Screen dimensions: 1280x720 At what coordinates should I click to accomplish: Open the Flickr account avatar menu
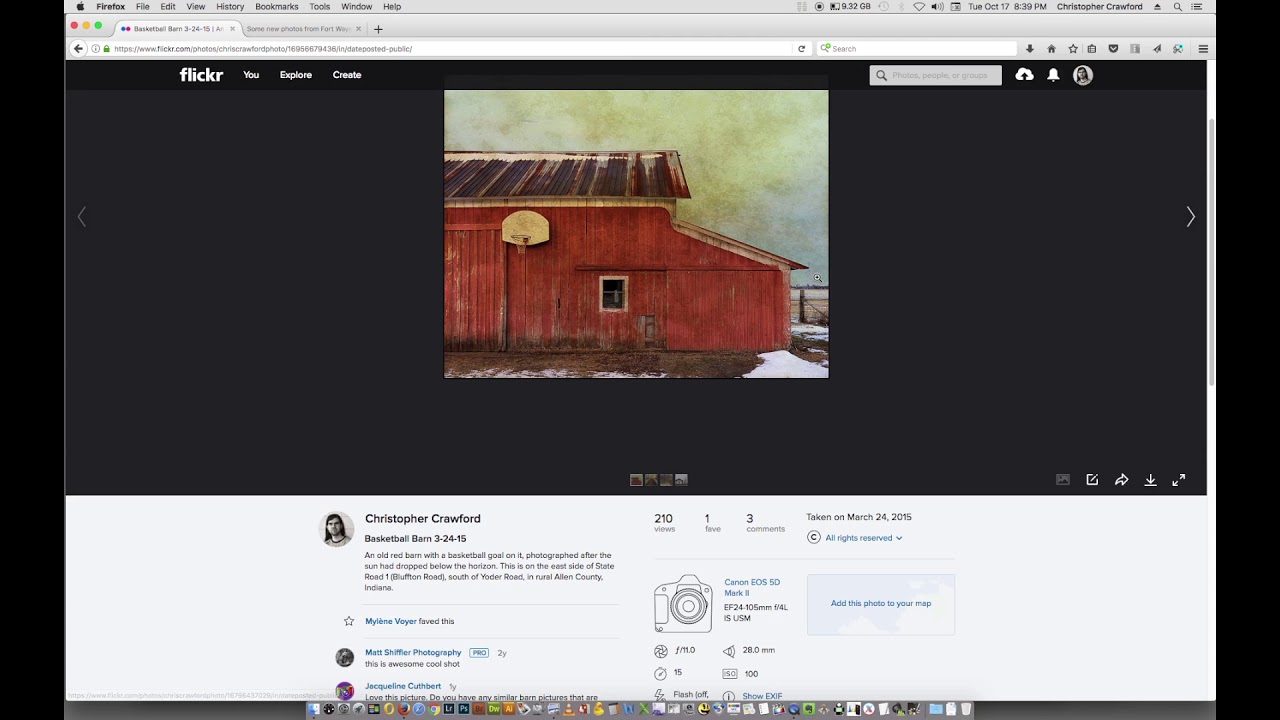point(1083,75)
